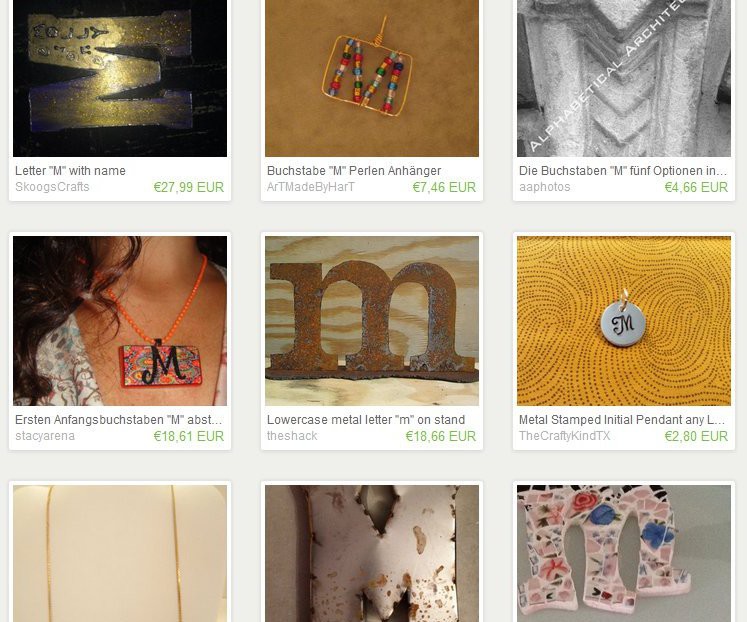Viewport: 747px width, 622px height.
Task: Open the distressed white metal M image
Action: pyautogui.click(x=372, y=553)
